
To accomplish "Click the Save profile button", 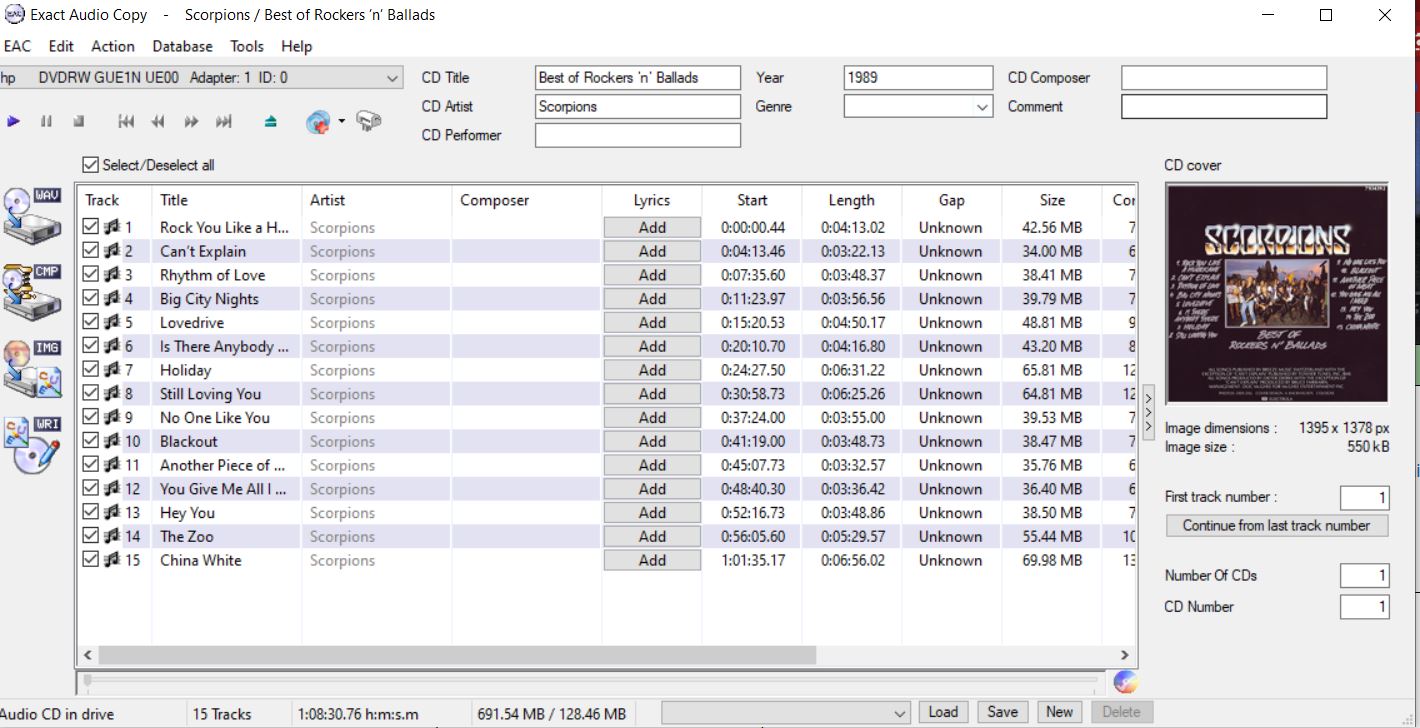I will coord(1002,713).
